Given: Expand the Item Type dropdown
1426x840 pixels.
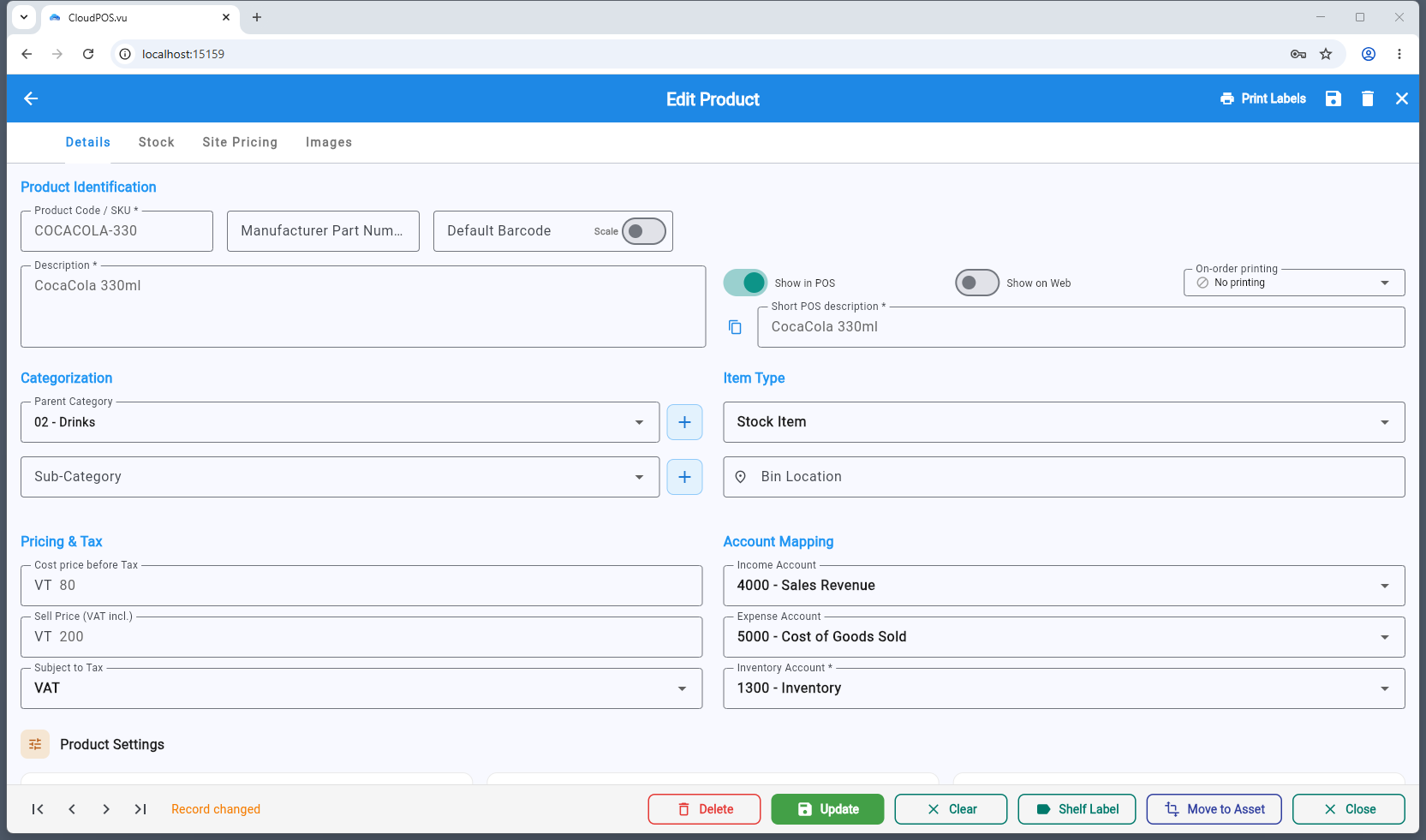Looking at the screenshot, I should [x=1064, y=422].
